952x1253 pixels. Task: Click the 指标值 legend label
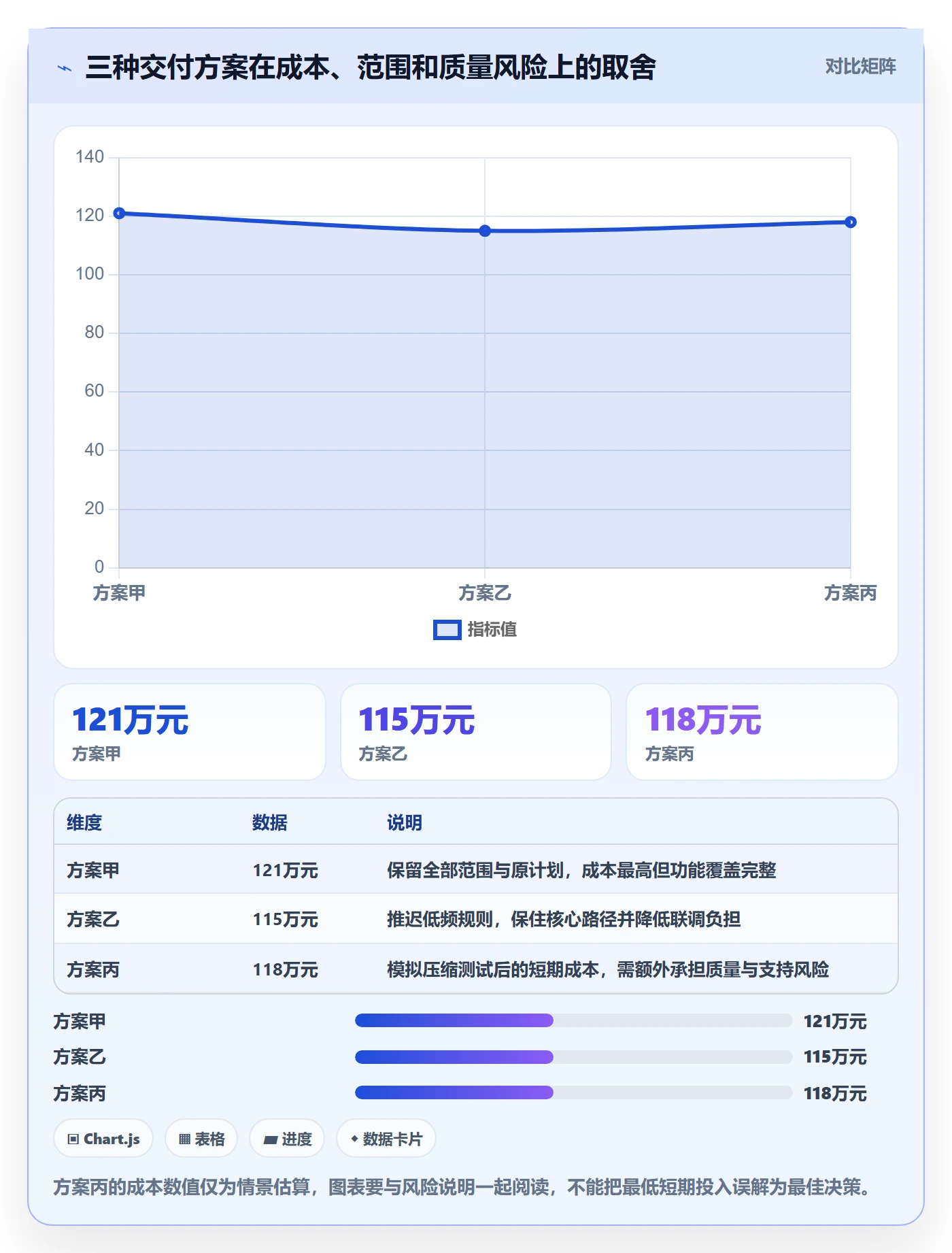coord(492,630)
